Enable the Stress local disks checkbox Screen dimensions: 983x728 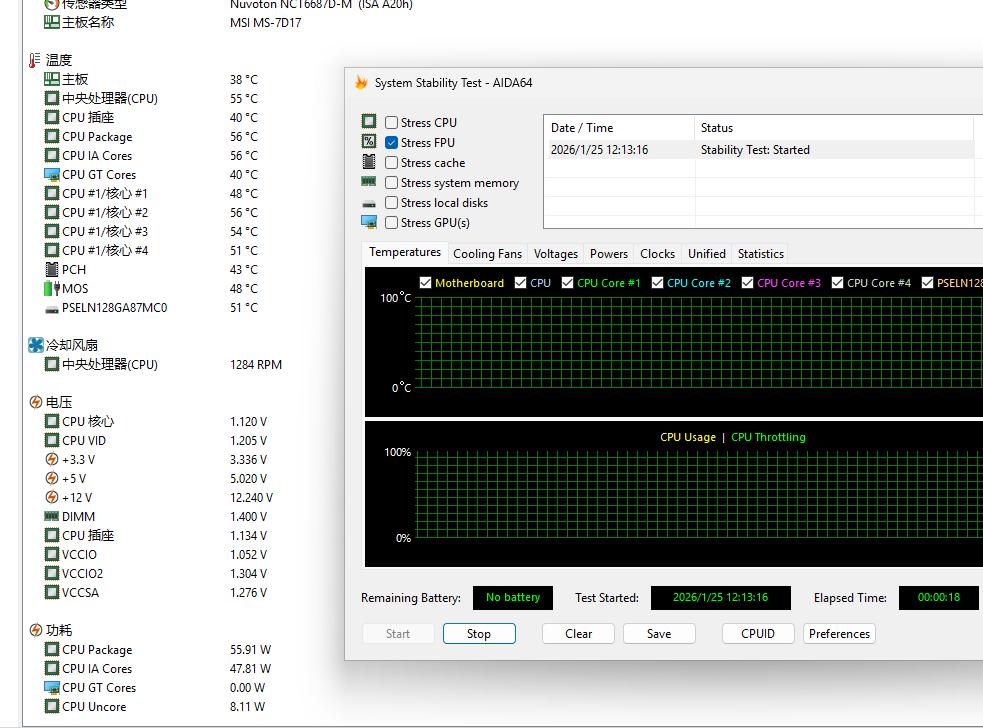(391, 203)
